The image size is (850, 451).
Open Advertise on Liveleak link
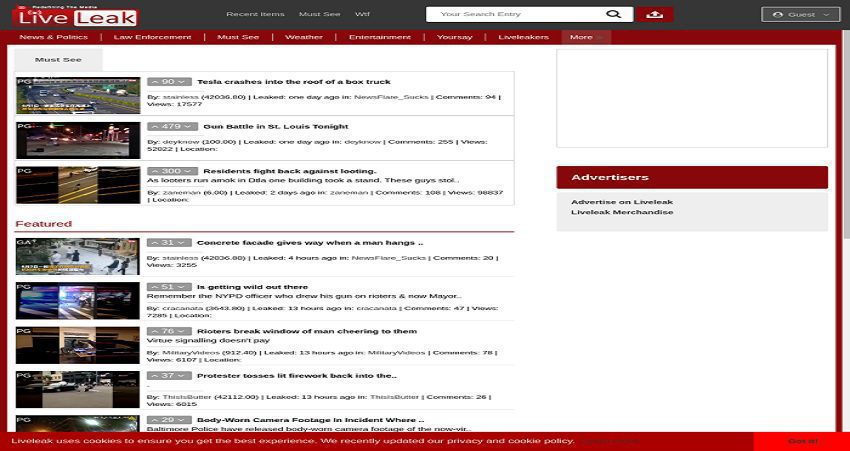tap(622, 202)
